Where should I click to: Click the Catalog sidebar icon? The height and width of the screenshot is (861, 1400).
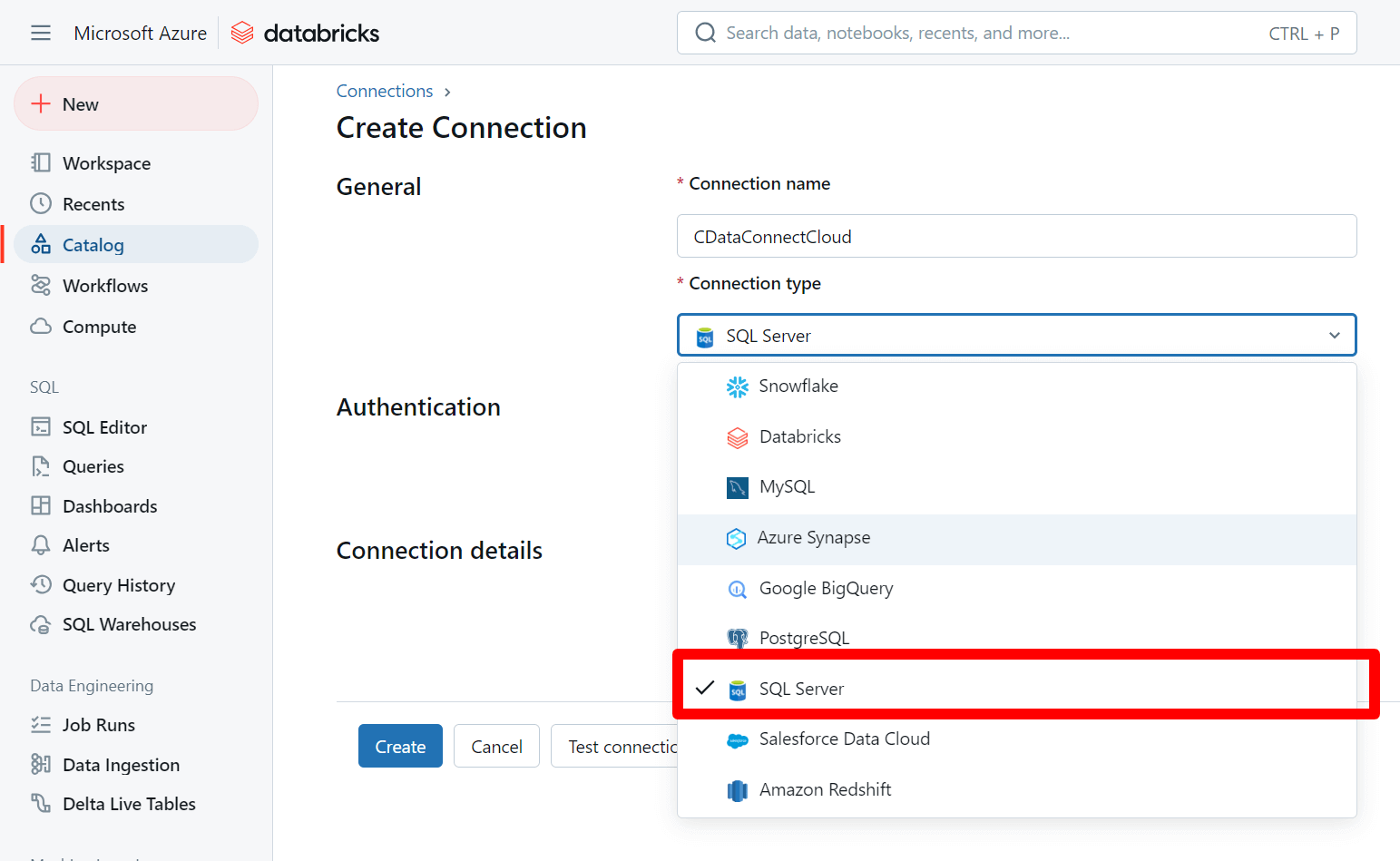click(x=41, y=244)
